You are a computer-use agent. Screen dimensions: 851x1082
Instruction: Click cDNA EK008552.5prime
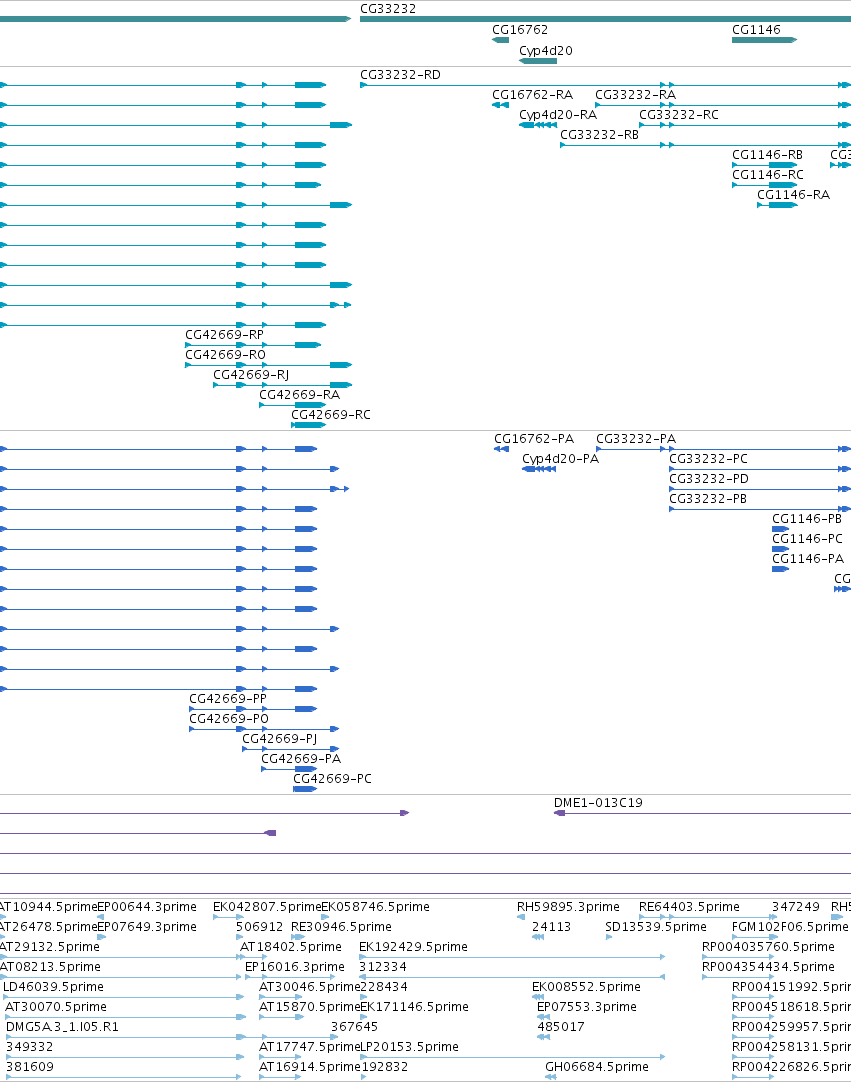[x=586, y=987]
